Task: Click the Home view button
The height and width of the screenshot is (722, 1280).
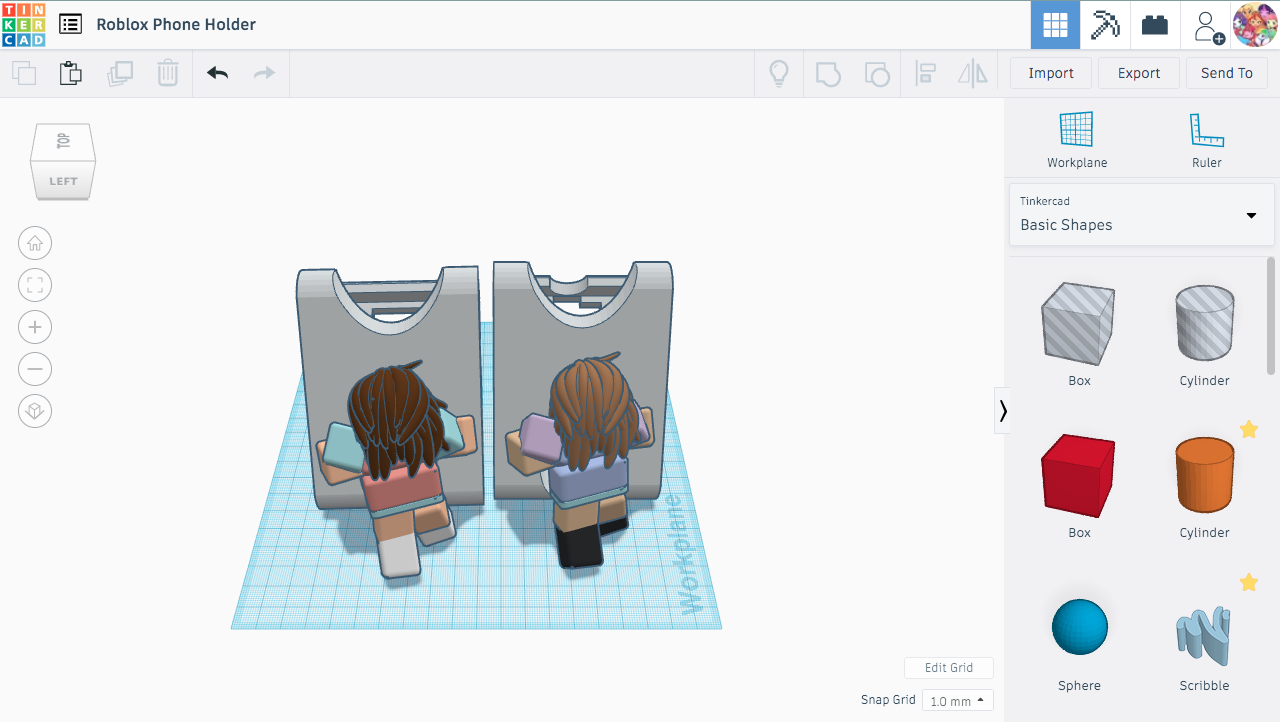Action: pyautogui.click(x=35, y=243)
